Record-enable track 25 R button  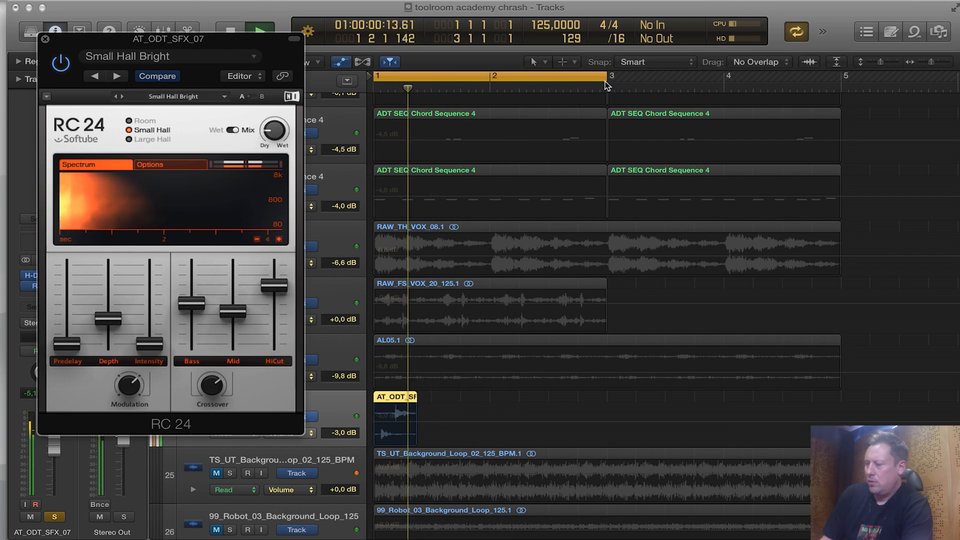click(247, 473)
